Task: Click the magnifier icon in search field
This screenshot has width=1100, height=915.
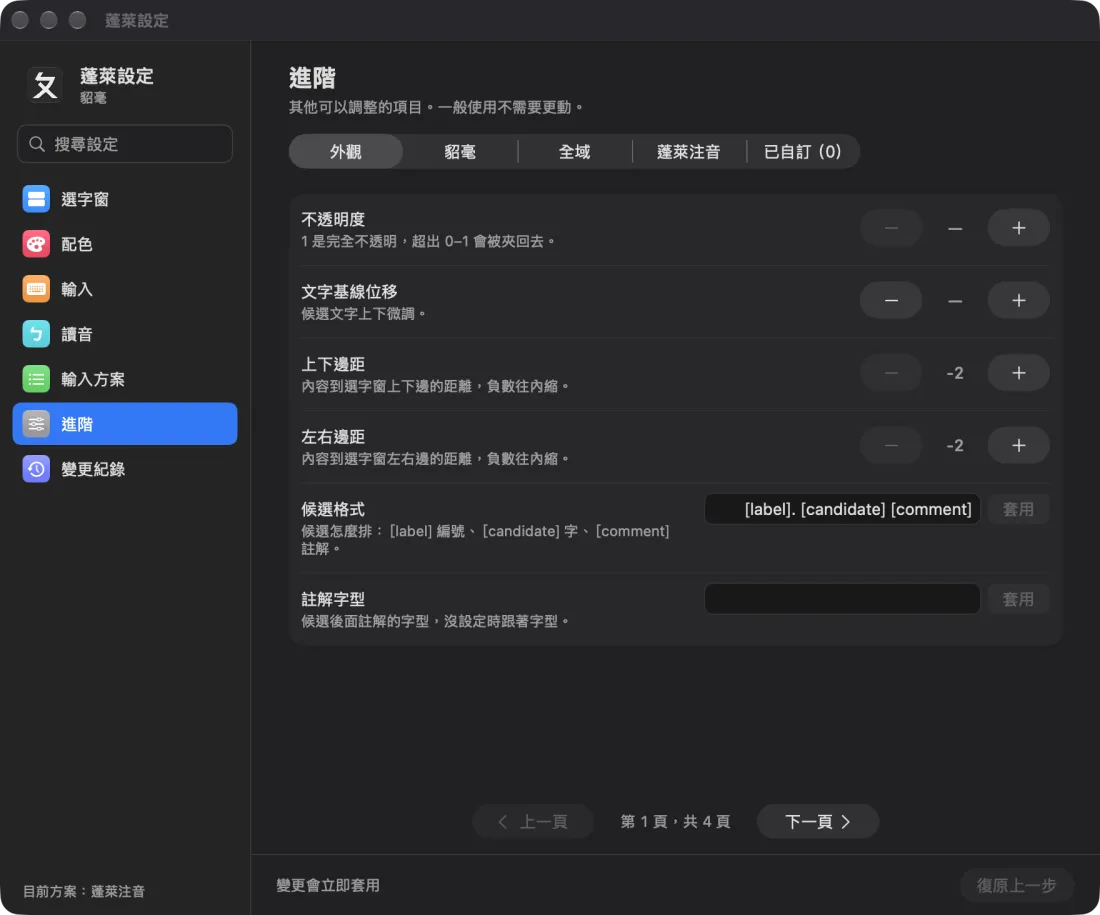Action: tap(36, 144)
